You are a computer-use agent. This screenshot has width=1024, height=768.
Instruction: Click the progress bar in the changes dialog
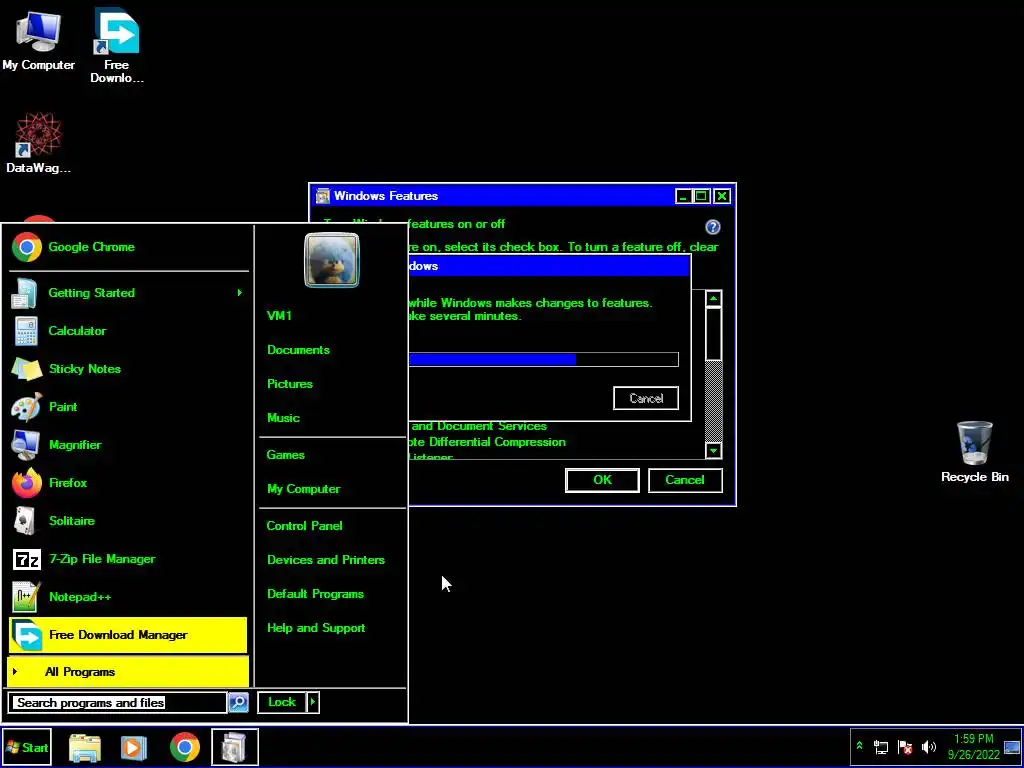pyautogui.click(x=543, y=359)
